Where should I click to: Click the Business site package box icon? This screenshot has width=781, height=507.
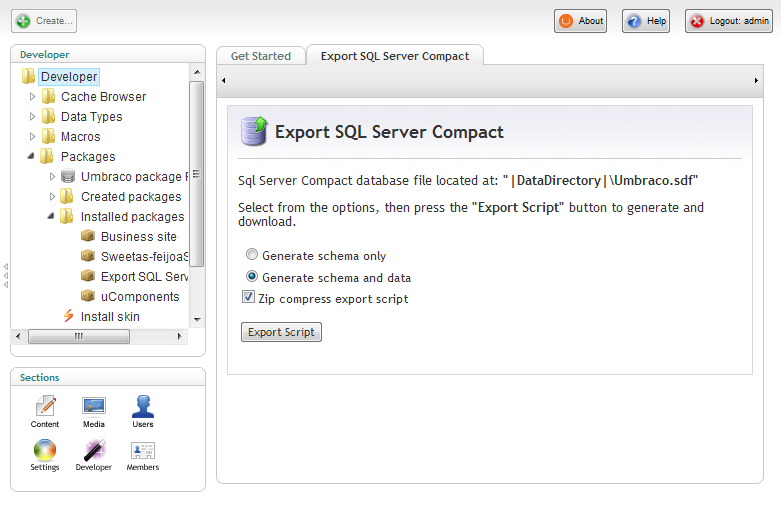(x=88, y=236)
